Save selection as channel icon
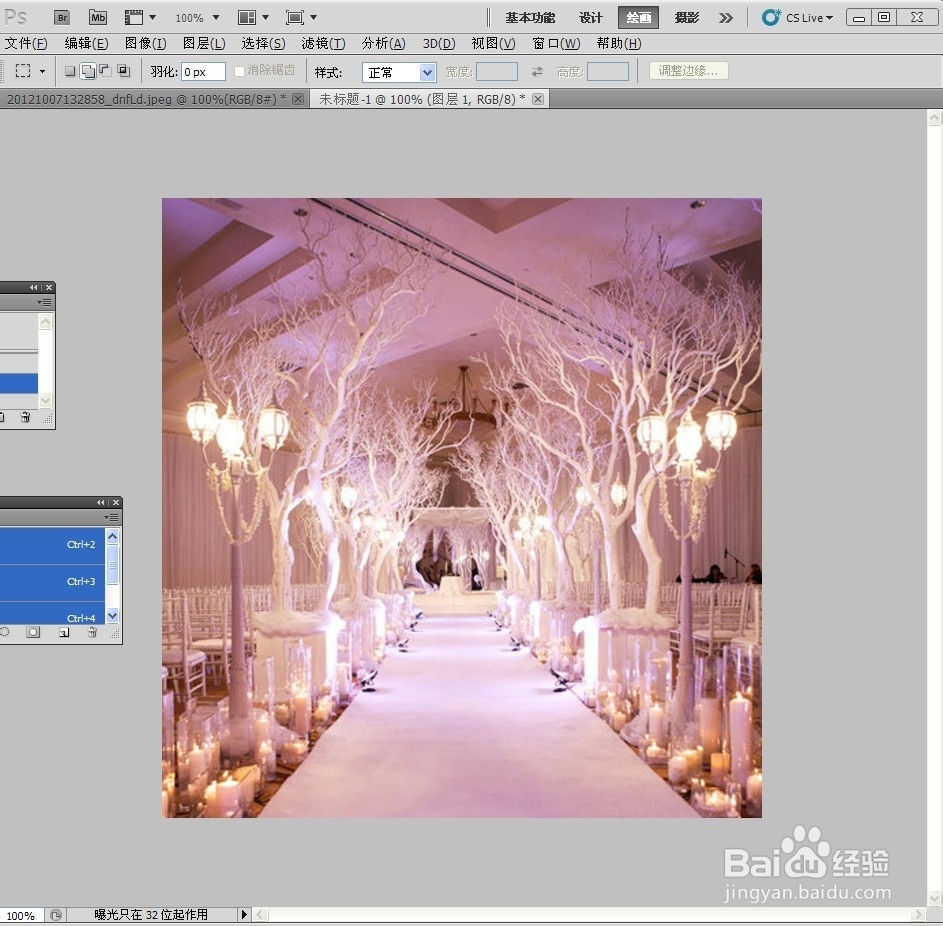Image resolution: width=943 pixels, height=926 pixels. tap(33, 632)
